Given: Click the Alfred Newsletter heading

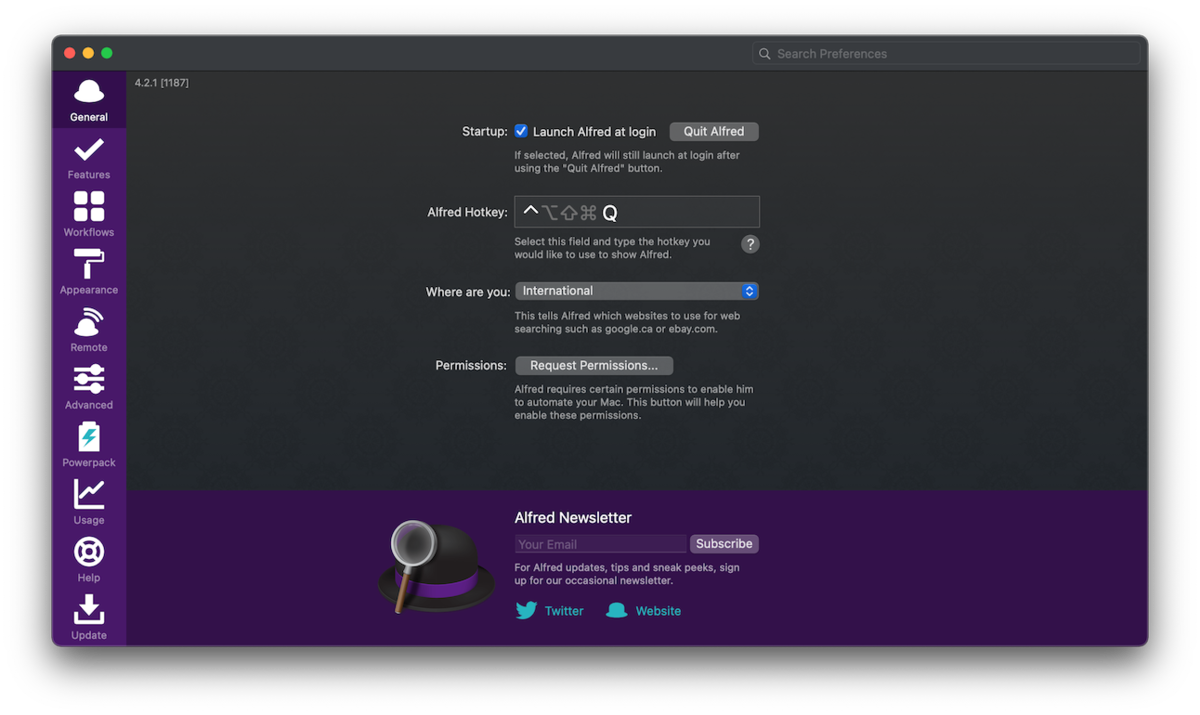Looking at the screenshot, I should (573, 518).
